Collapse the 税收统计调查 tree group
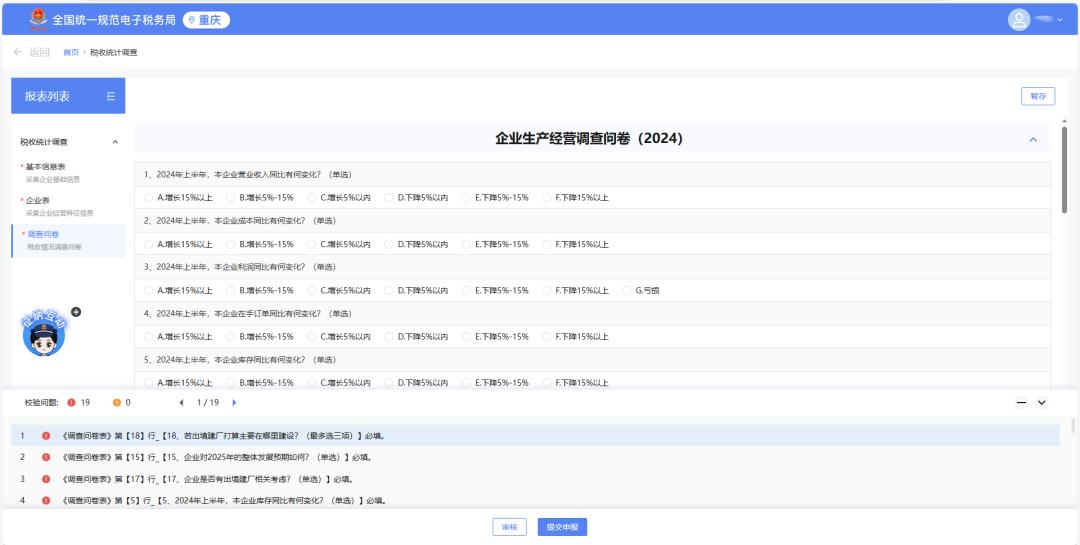This screenshot has height=545, width=1080. click(114, 142)
